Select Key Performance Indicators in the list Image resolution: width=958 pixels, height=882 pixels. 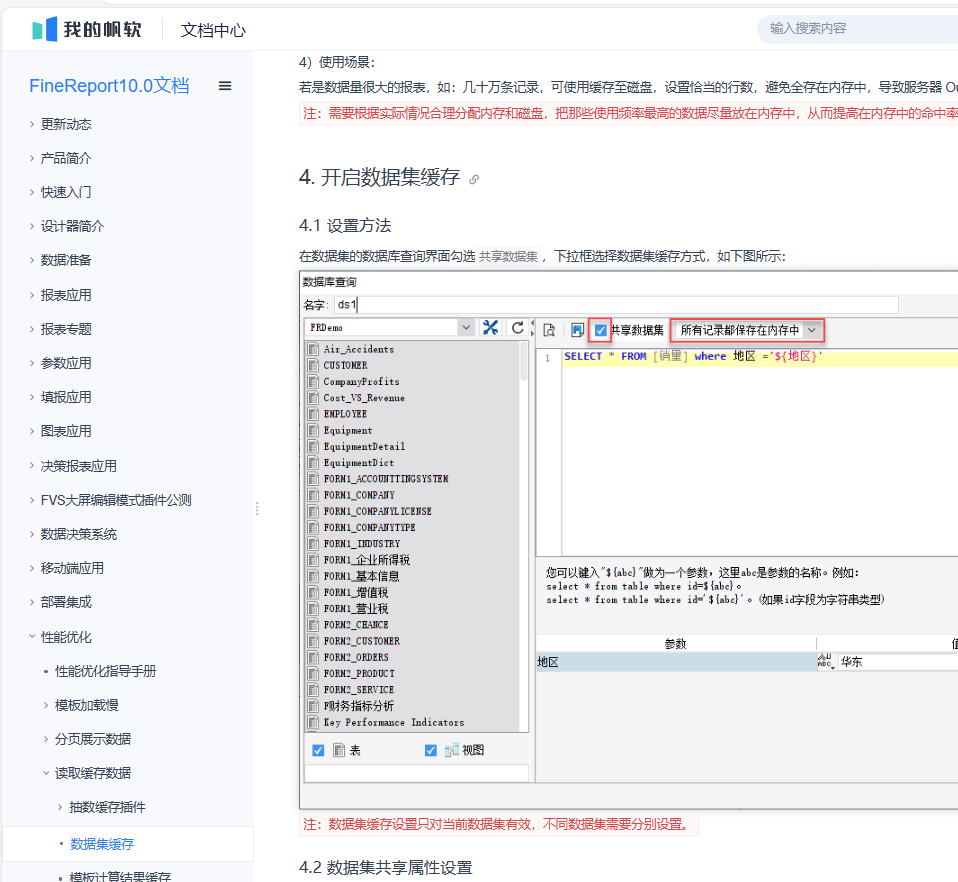tap(394, 722)
